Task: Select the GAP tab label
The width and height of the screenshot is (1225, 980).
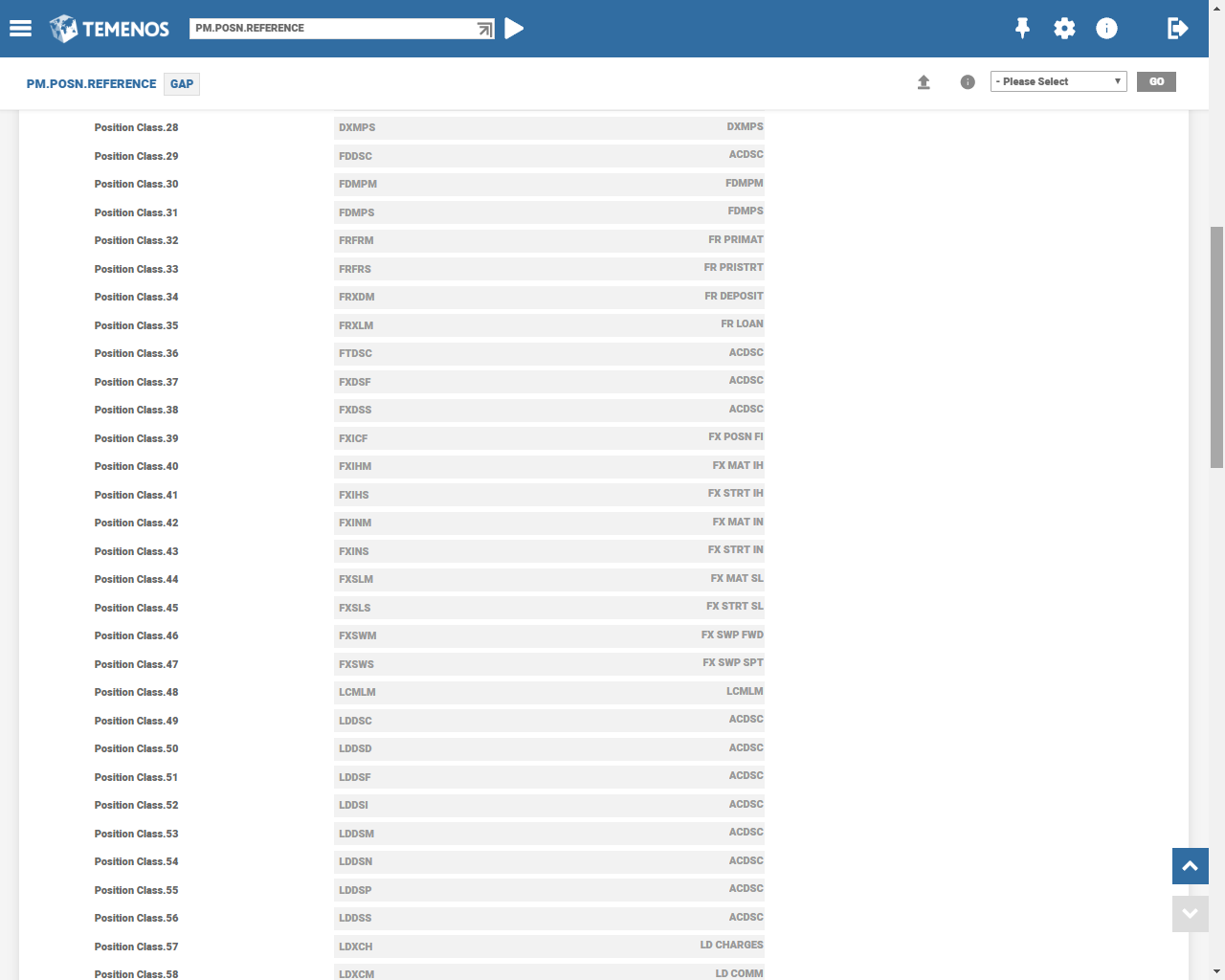Action: click(x=182, y=84)
